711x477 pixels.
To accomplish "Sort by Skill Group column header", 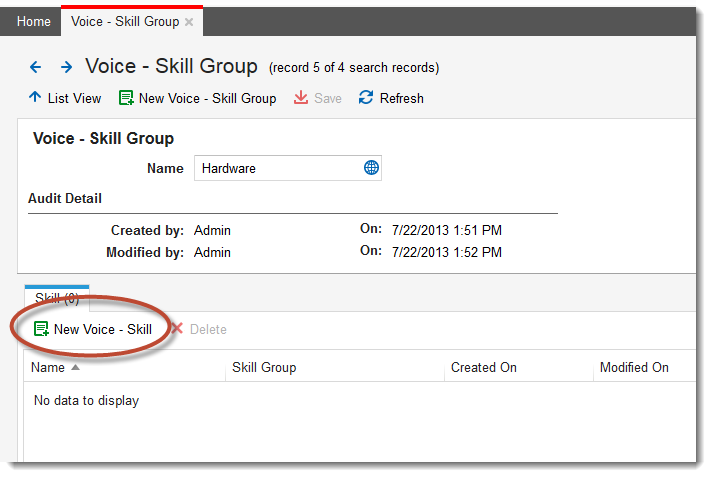I will click(264, 367).
